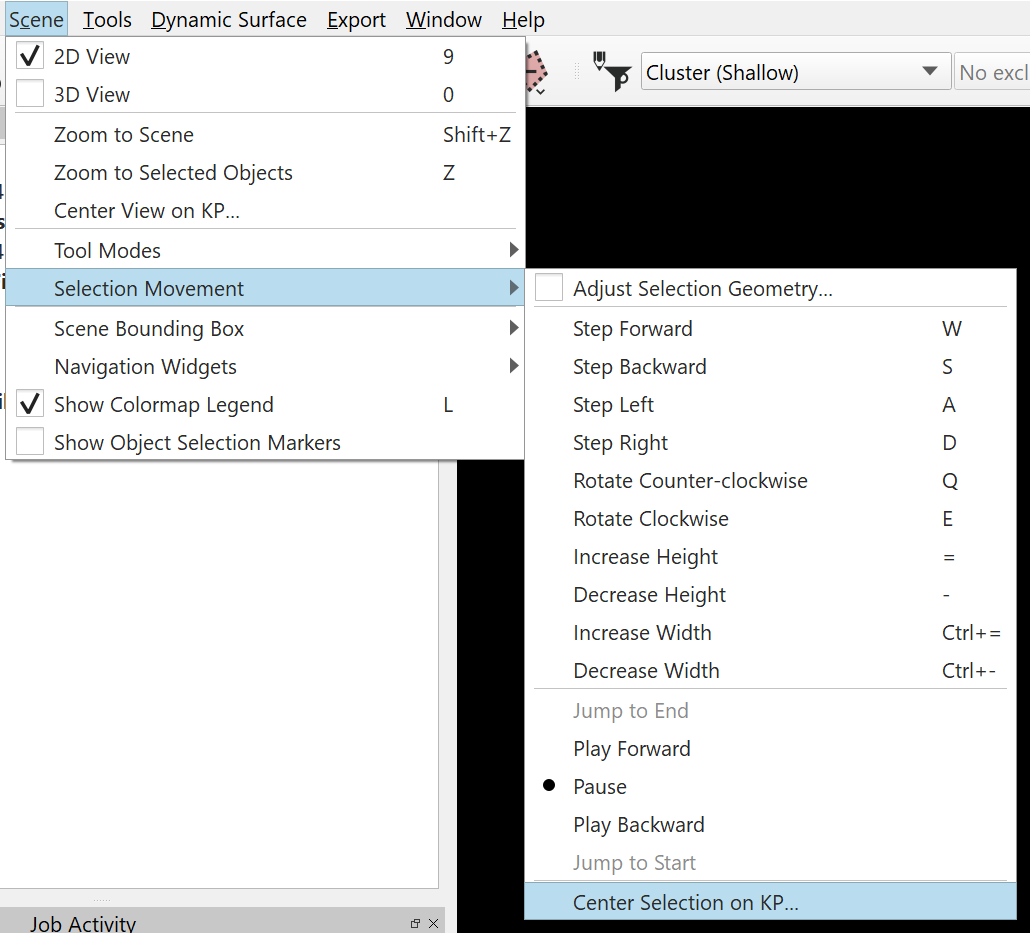Click the No exclusion field
Screen dimensions: 1030x933
coord(992,73)
